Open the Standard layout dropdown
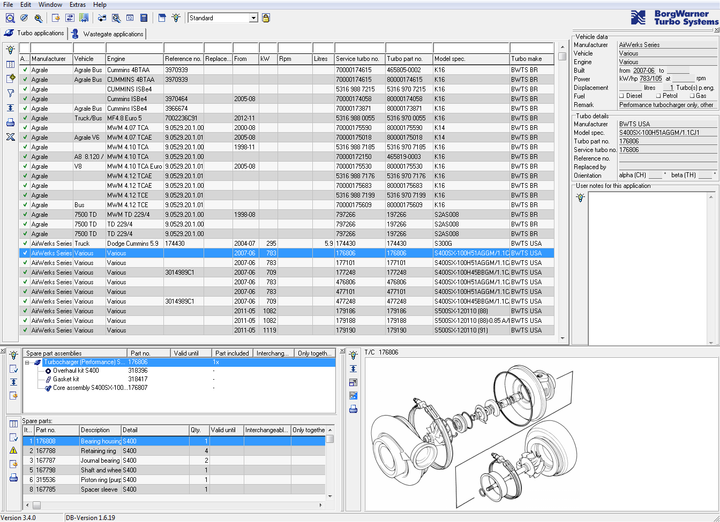 coord(253,18)
